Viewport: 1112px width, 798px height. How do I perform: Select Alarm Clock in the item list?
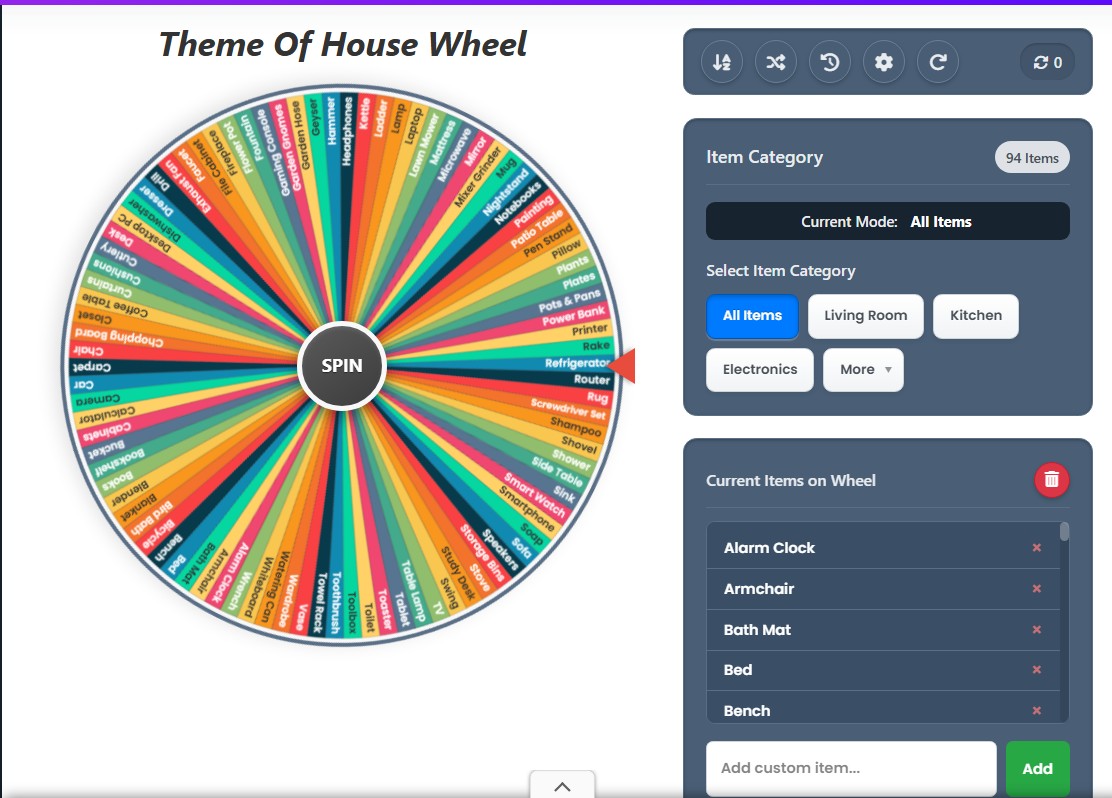[x=769, y=548]
